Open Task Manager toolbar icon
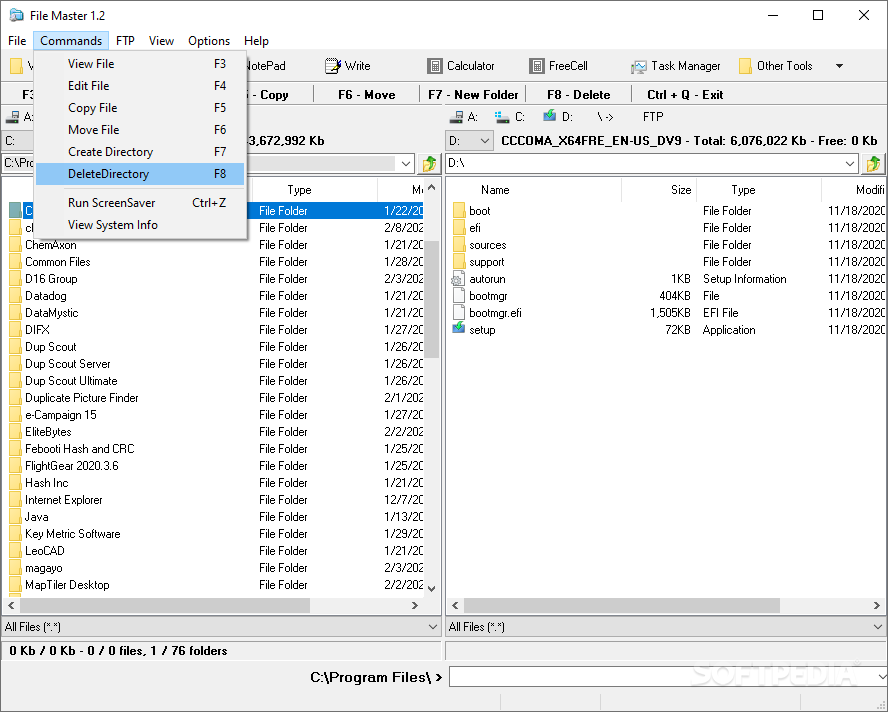Screen dimensions: 888x712 coord(638,66)
